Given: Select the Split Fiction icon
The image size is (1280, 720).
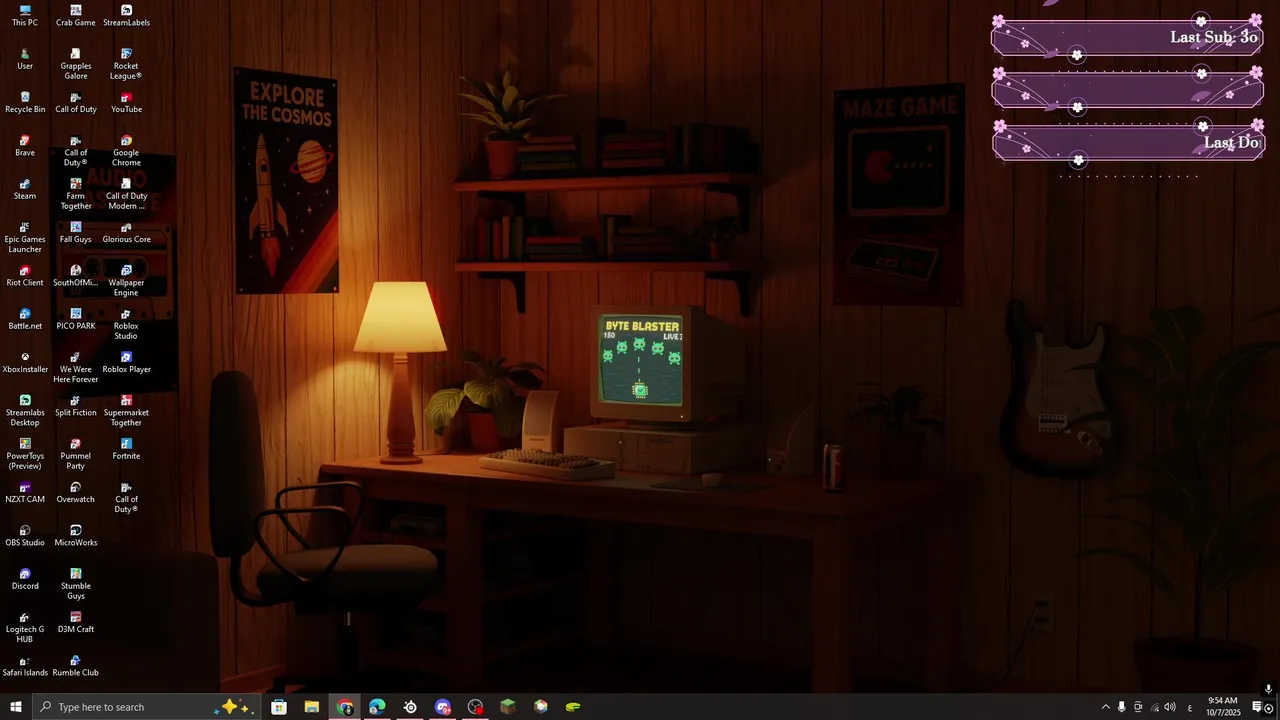Looking at the screenshot, I should (76, 406).
